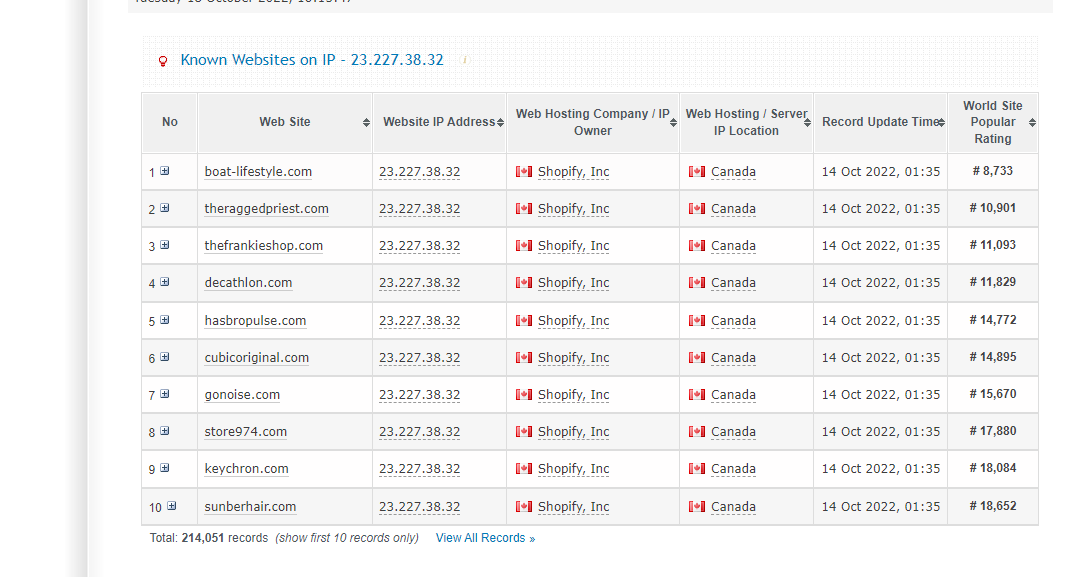Expand row 5 hasbropulse.com plus icon
The width and height of the screenshot is (1076, 577).
click(x=164, y=320)
